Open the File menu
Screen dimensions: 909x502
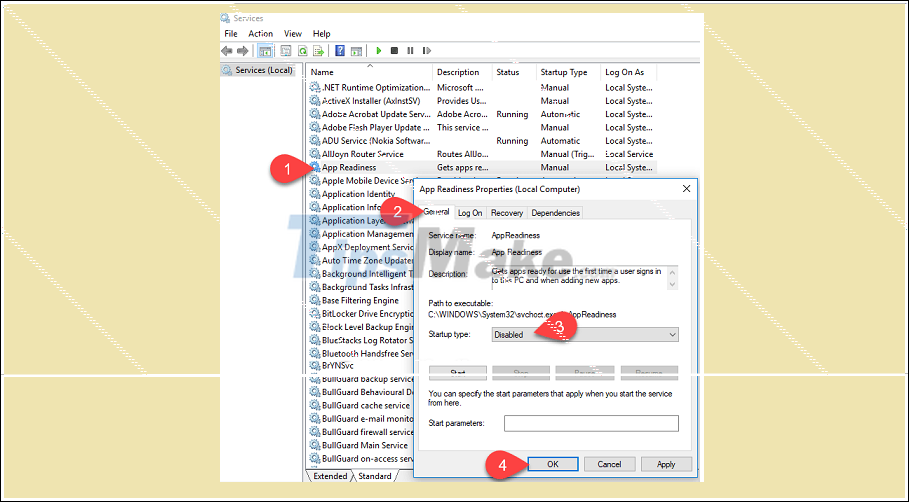click(231, 34)
